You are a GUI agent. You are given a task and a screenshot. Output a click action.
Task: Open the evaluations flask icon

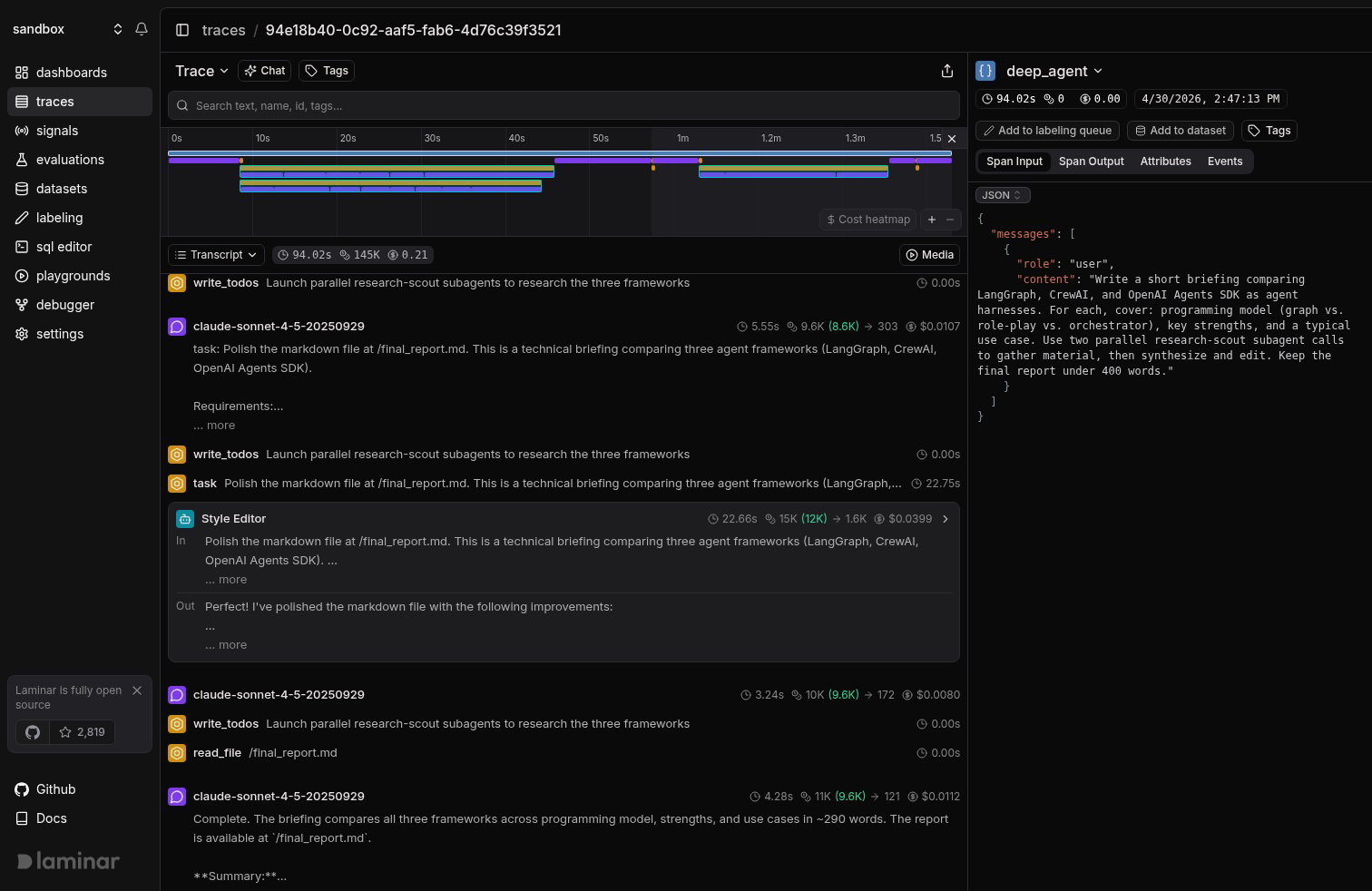pyautogui.click(x=22, y=160)
